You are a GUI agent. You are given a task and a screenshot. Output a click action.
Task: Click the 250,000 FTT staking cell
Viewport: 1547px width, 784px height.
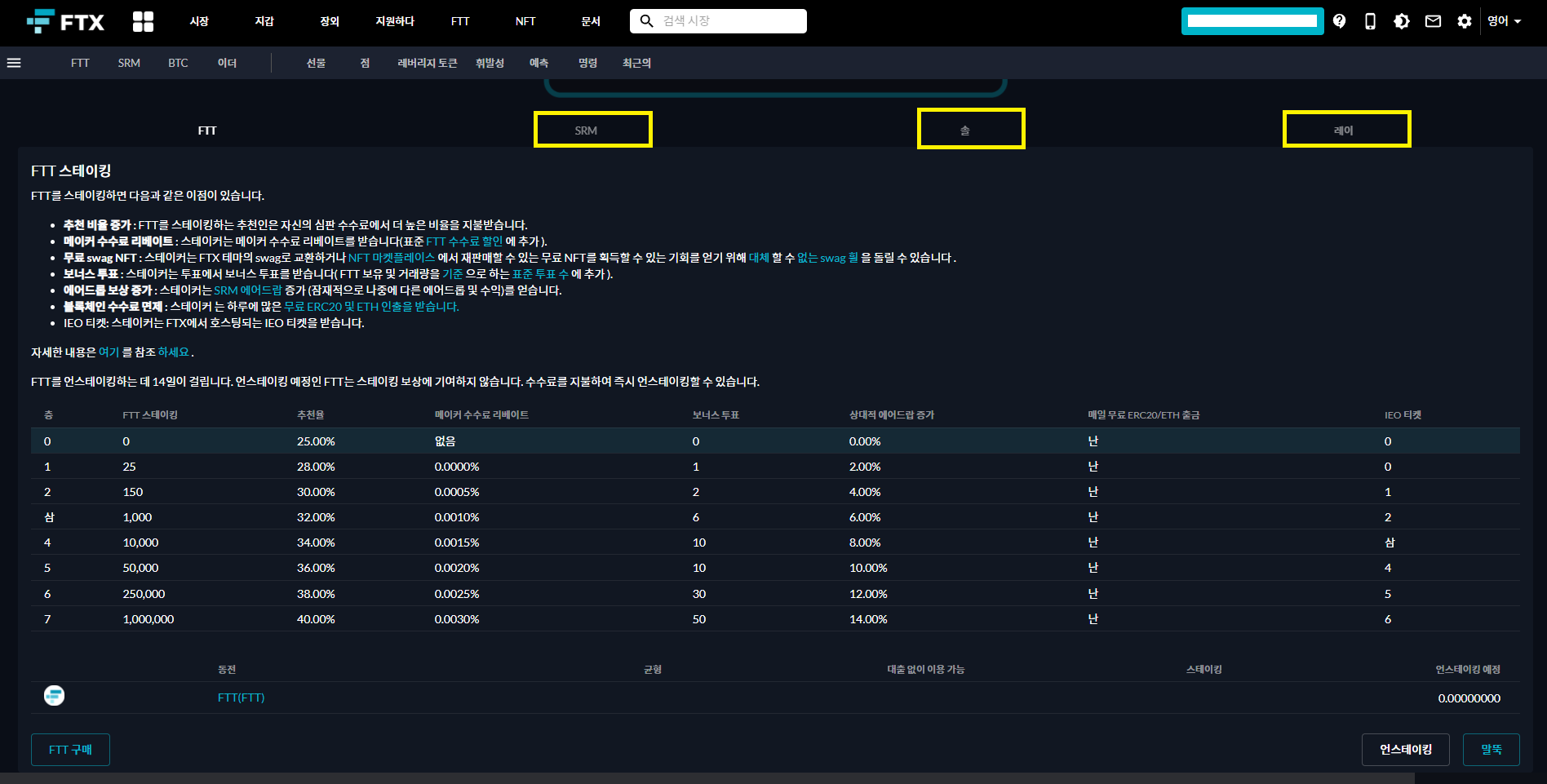(144, 594)
